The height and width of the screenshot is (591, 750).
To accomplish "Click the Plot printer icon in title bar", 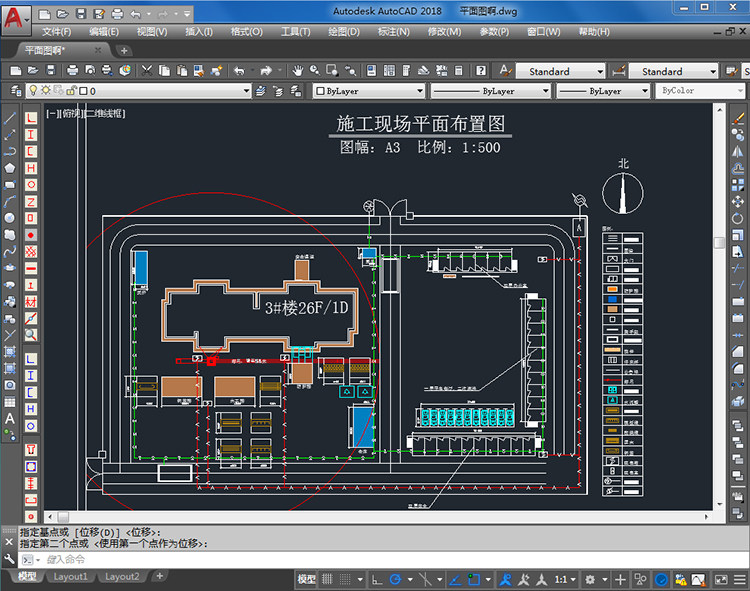I will [x=117, y=14].
